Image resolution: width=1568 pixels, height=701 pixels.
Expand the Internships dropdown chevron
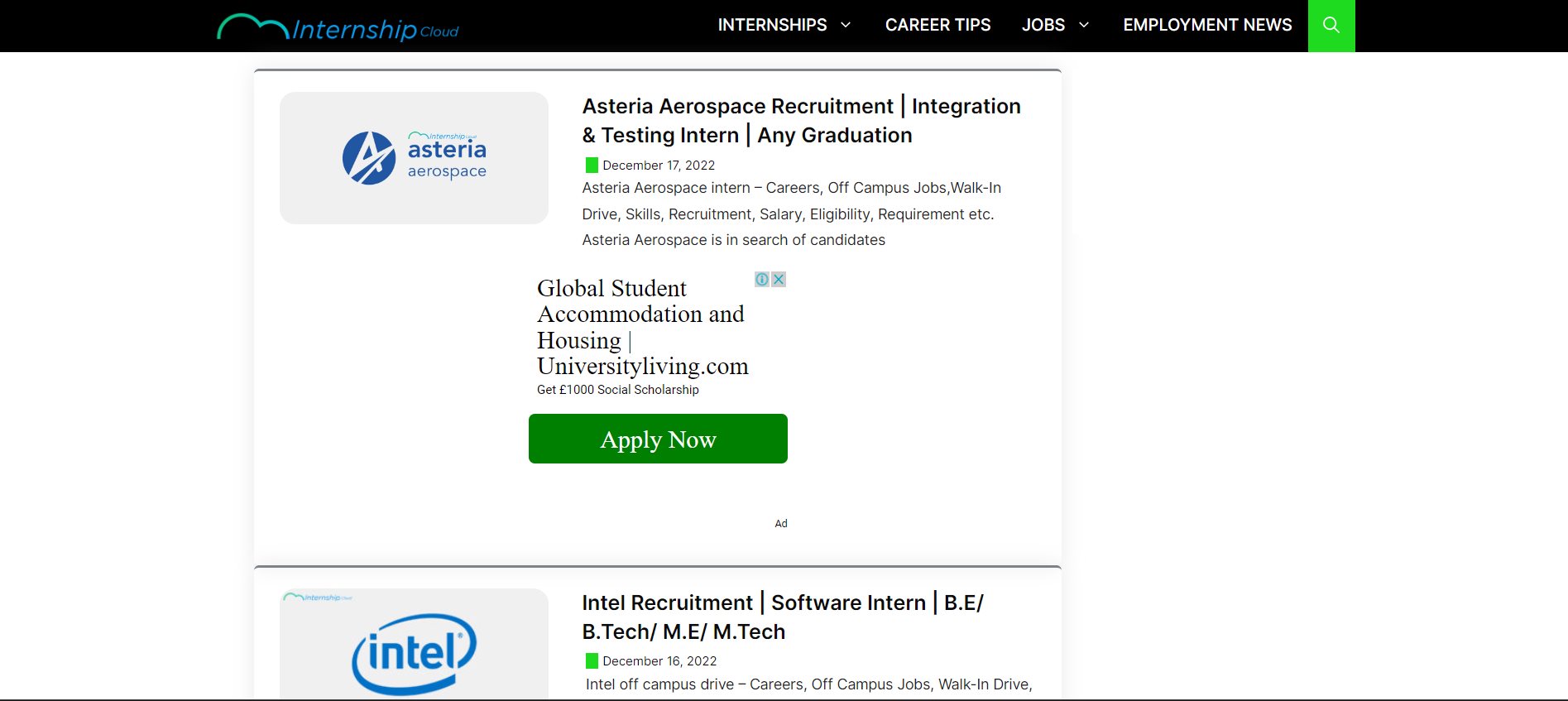[x=846, y=25]
